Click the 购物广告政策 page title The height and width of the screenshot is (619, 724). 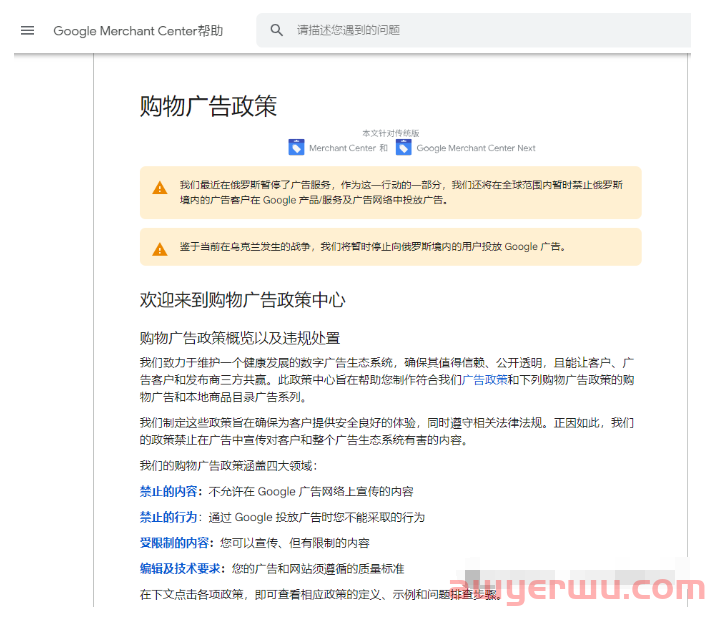click(x=208, y=106)
